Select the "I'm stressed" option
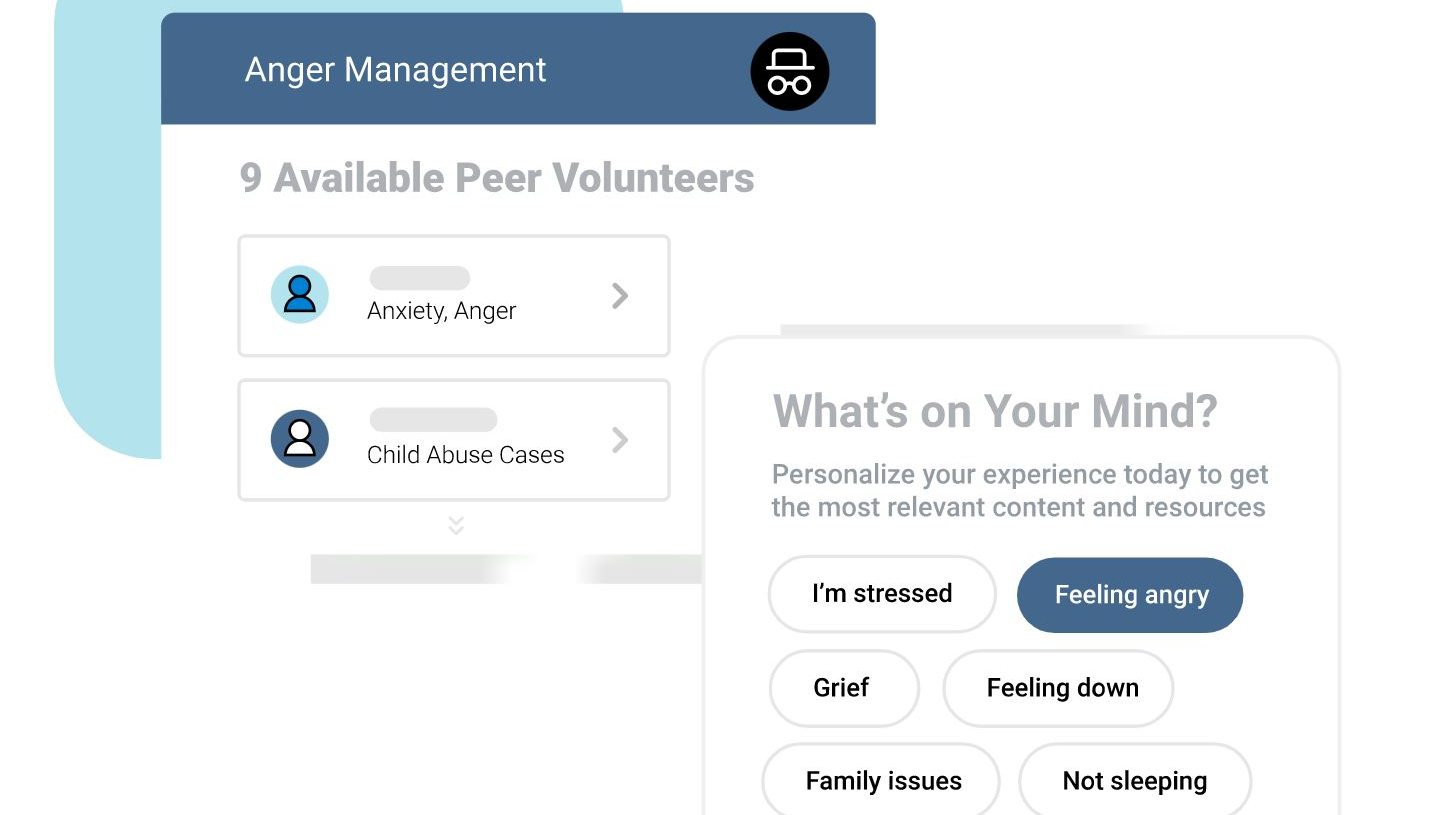The height and width of the screenshot is (815, 1450). coord(881,594)
